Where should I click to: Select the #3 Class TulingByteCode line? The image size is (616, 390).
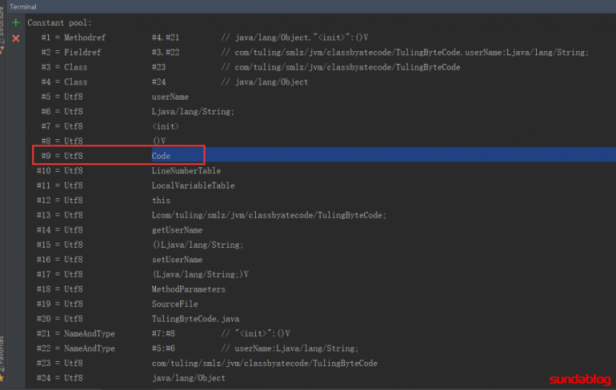point(251,67)
